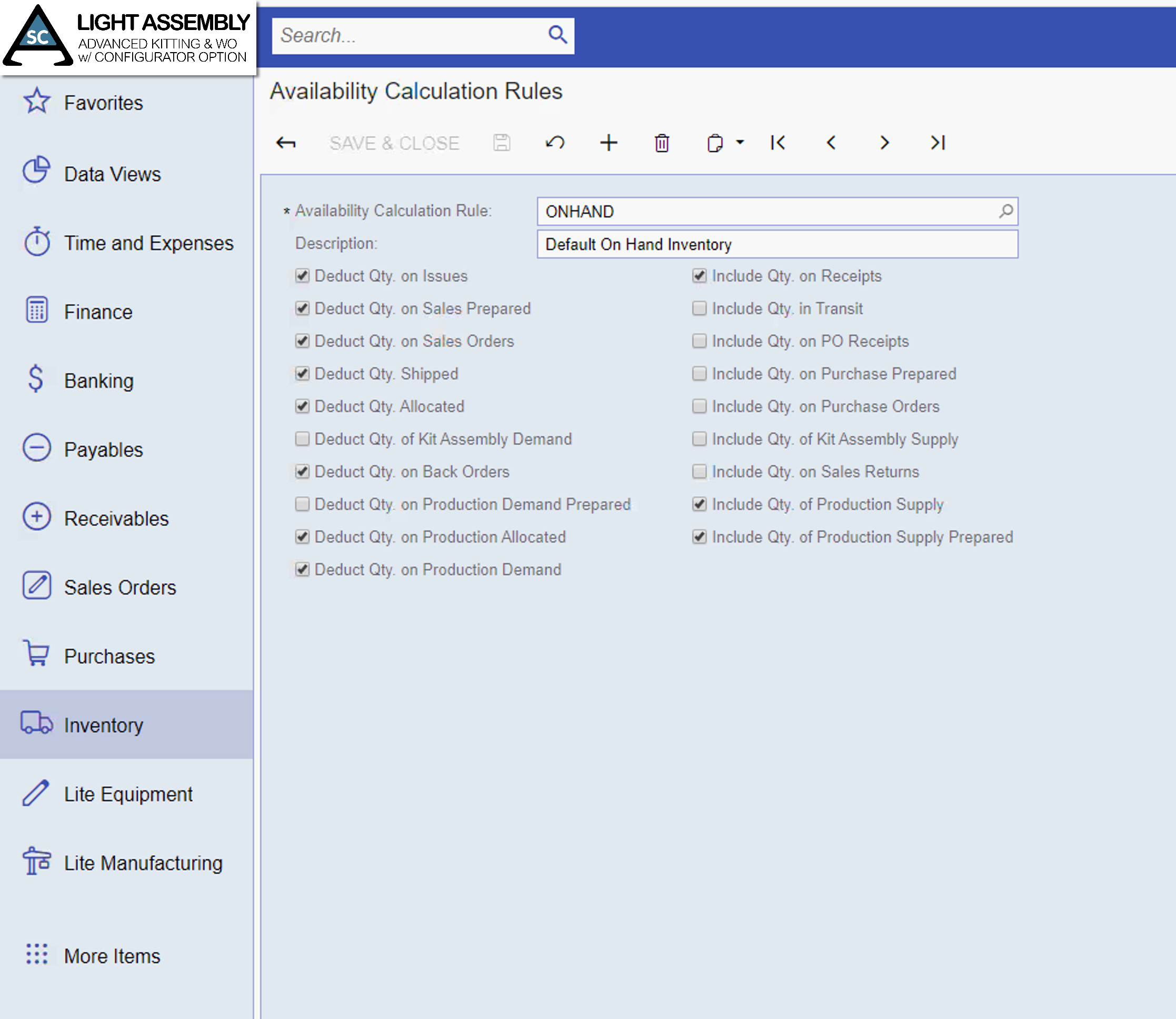1176x1019 pixels.
Task: Click the search magnifier icon
Action: [x=558, y=35]
